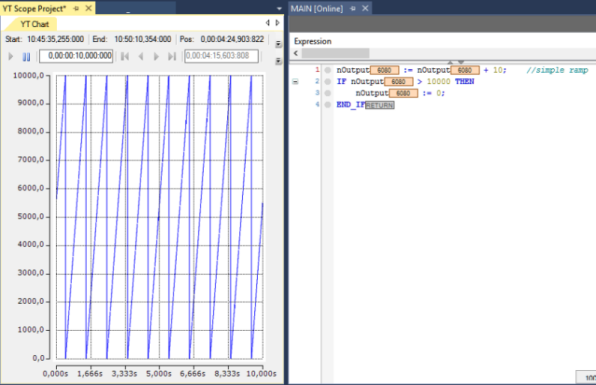The image size is (596, 385).
Task: Click the 5,000s x-axis label
Action: (x=159, y=374)
